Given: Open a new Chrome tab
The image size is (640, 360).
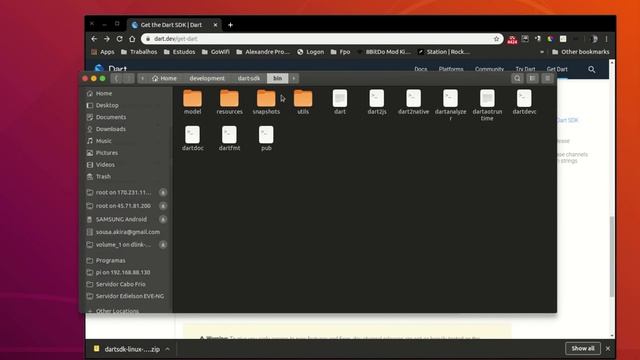Looking at the screenshot, I should [x=230, y=25].
